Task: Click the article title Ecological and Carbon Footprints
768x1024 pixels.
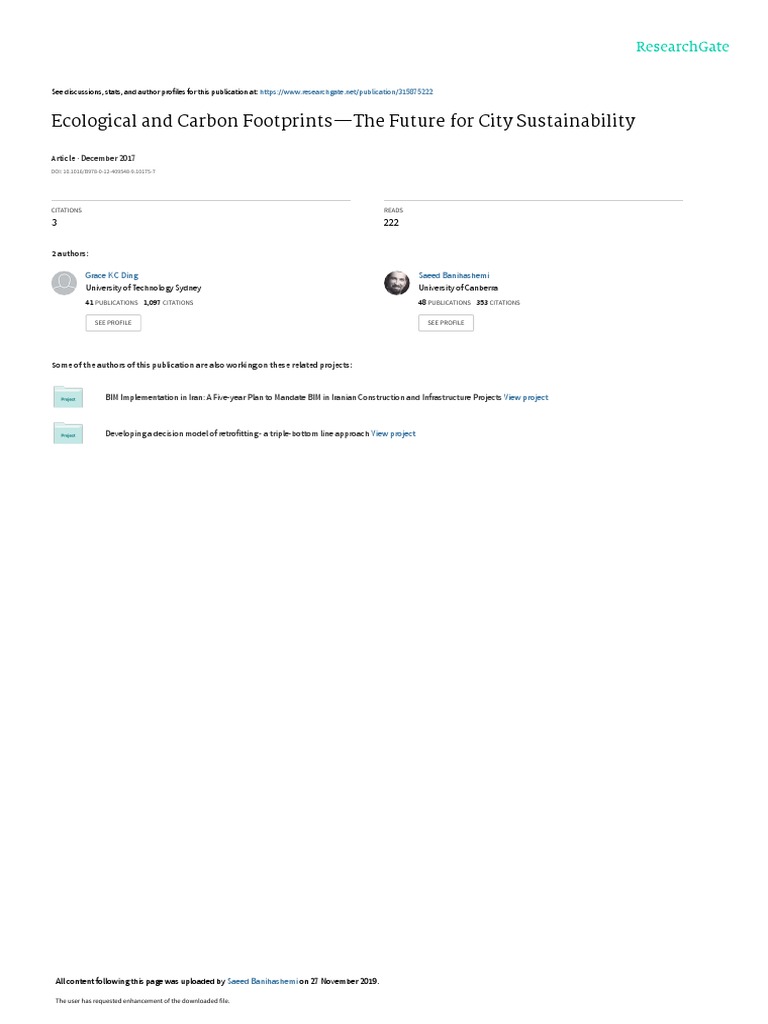Action: [344, 121]
